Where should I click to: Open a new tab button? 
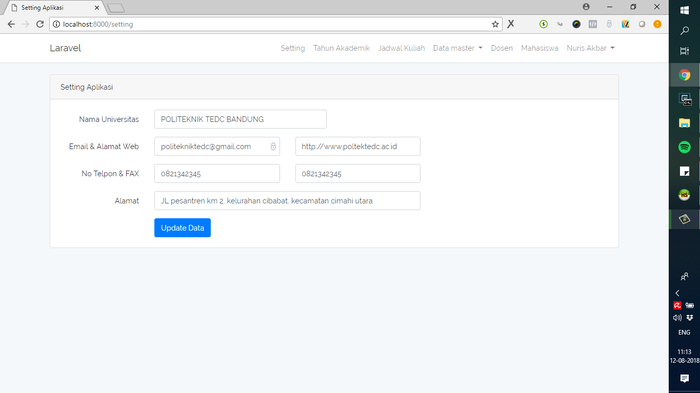[x=116, y=8]
